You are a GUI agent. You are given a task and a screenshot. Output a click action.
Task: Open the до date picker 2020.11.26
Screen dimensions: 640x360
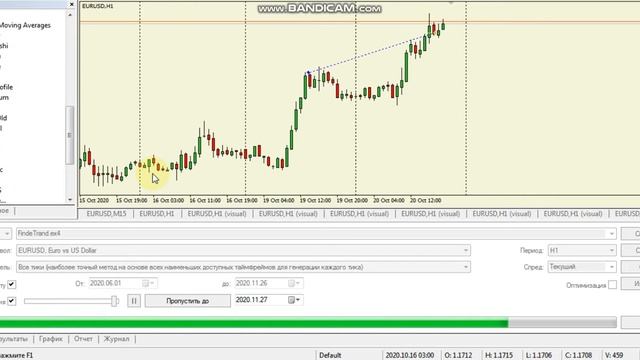294,283
